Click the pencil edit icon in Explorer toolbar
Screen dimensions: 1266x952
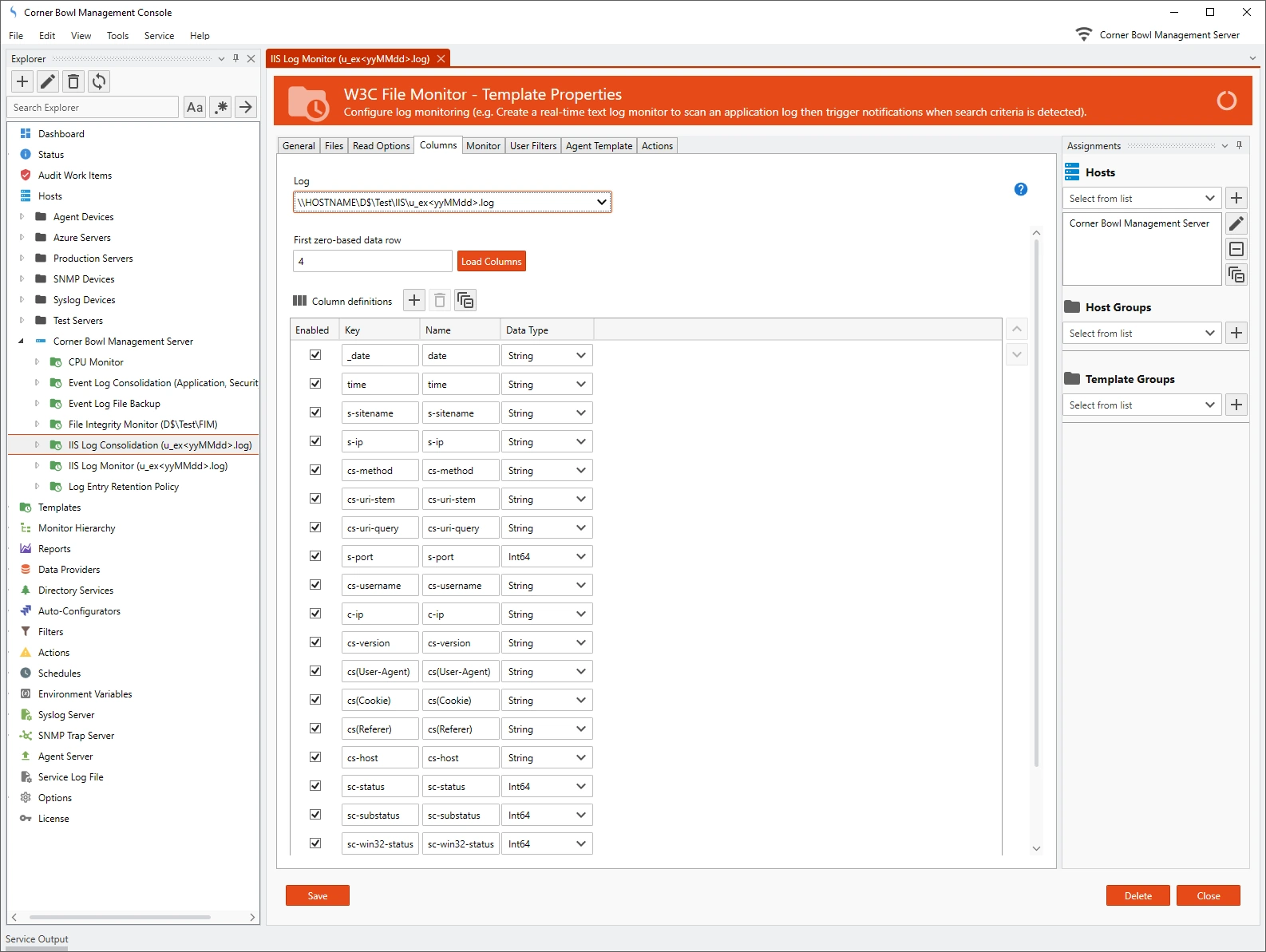point(48,81)
